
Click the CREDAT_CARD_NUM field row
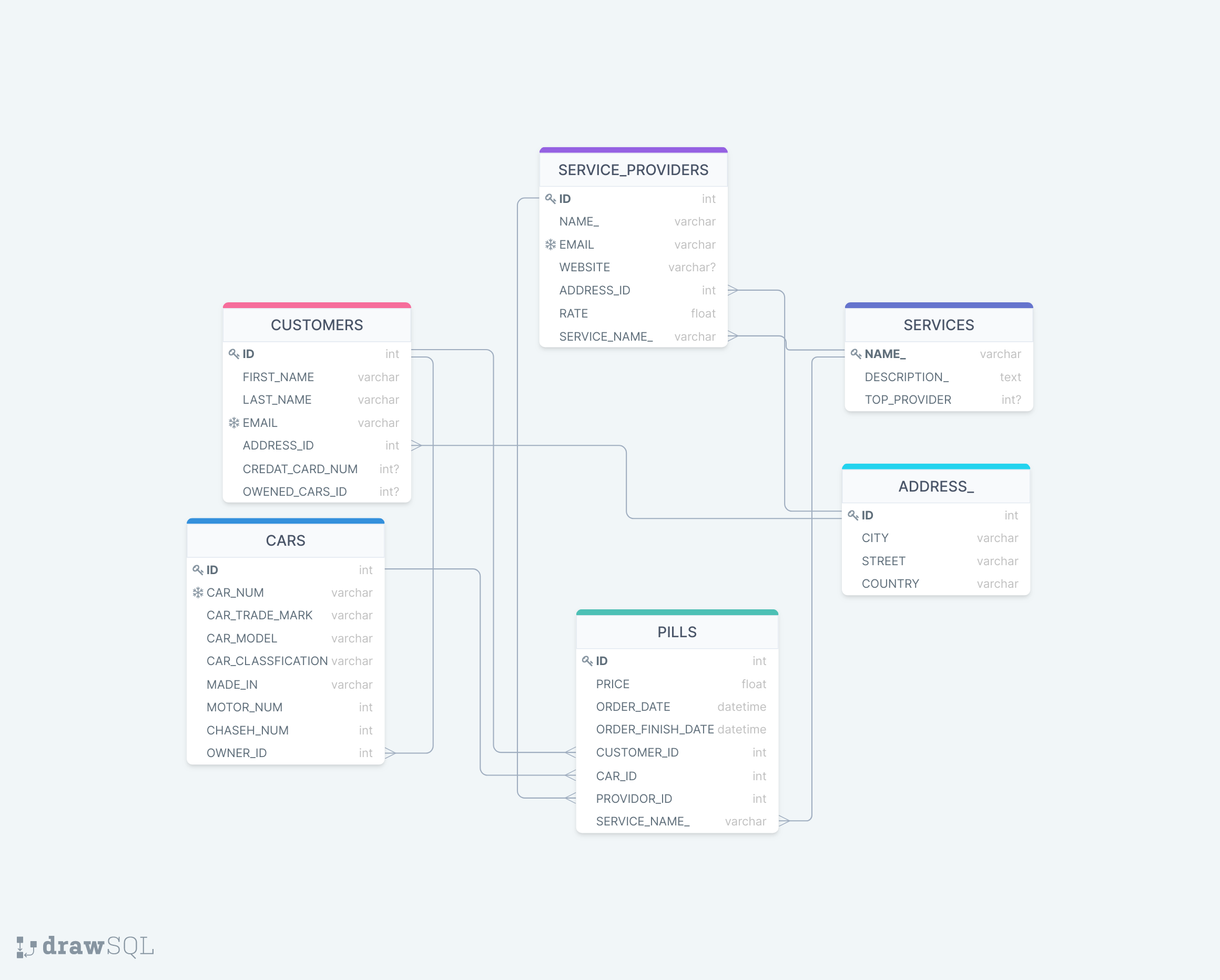[300, 468]
